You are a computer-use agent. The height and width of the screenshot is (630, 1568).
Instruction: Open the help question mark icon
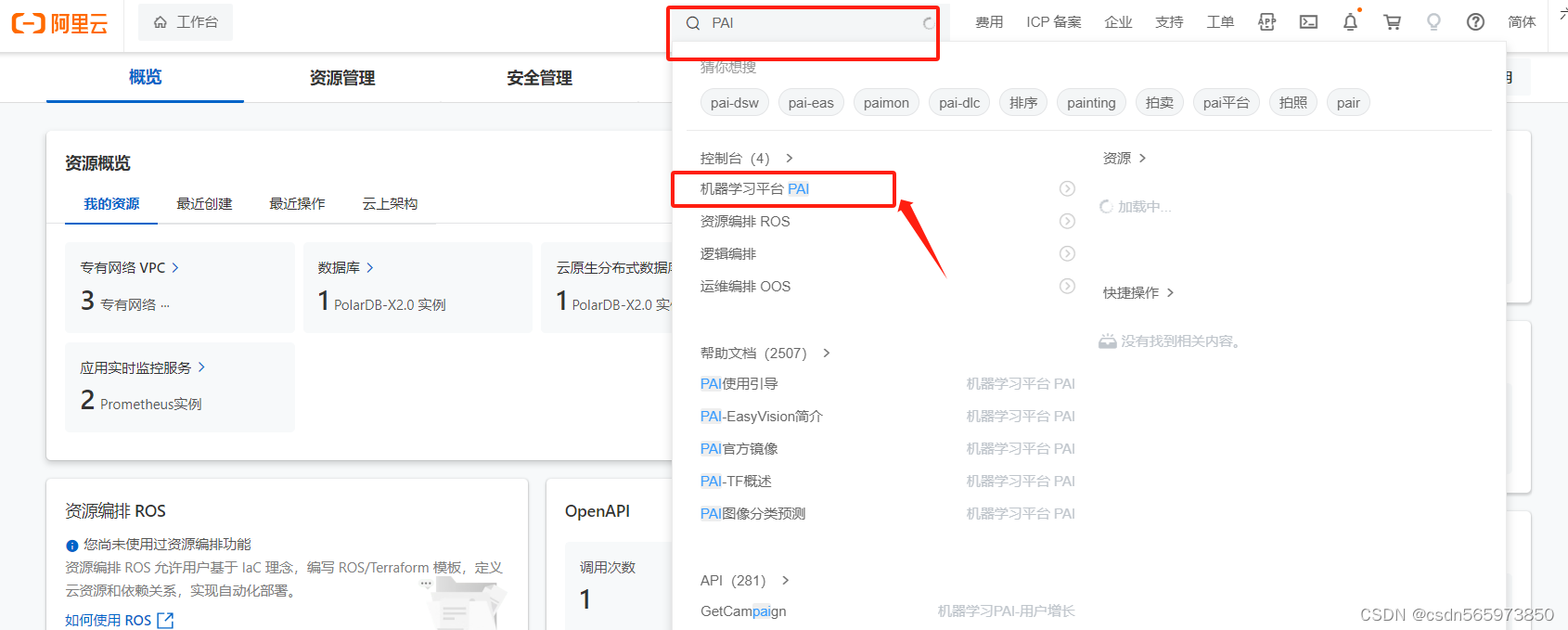click(1475, 22)
